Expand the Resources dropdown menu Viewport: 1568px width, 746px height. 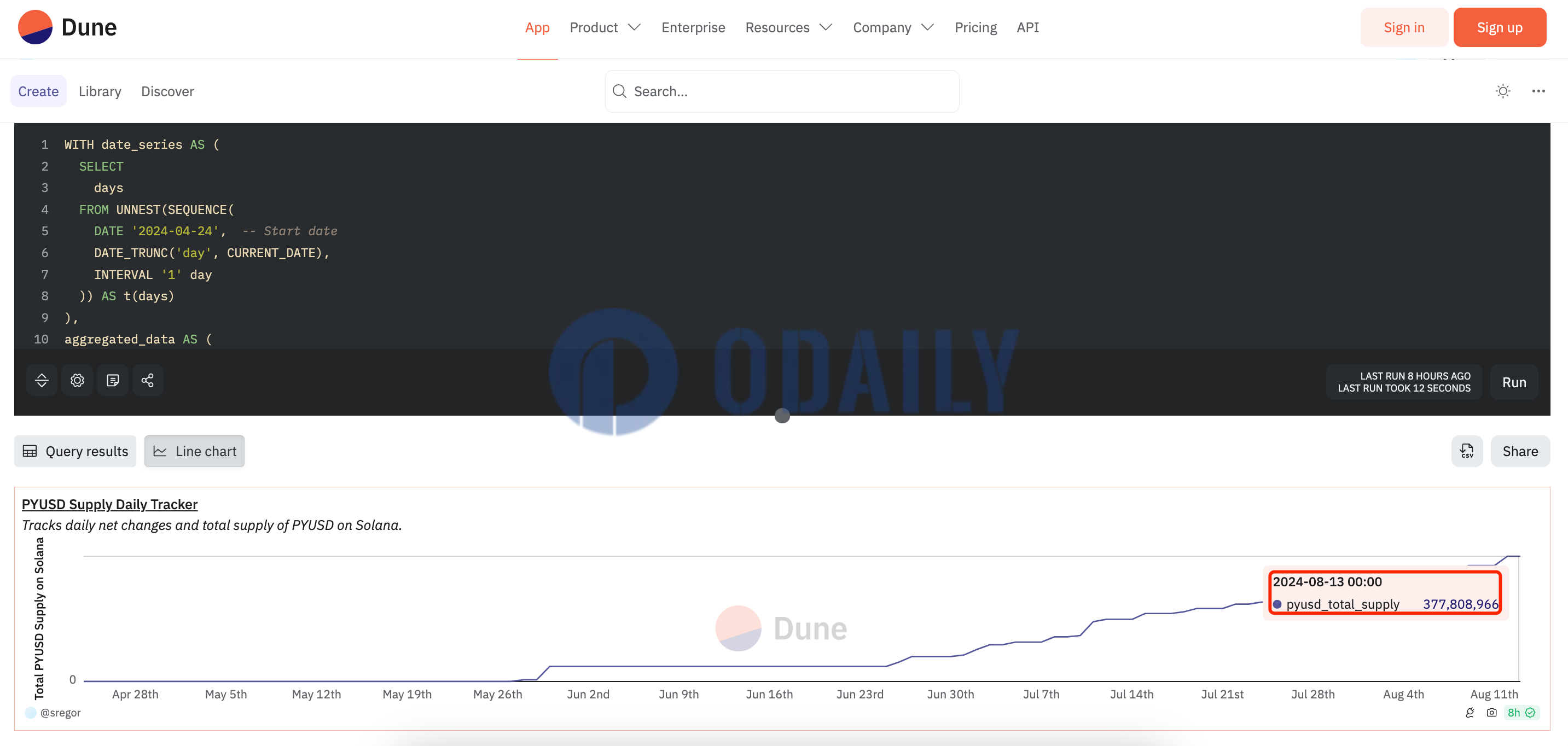pyautogui.click(x=788, y=27)
